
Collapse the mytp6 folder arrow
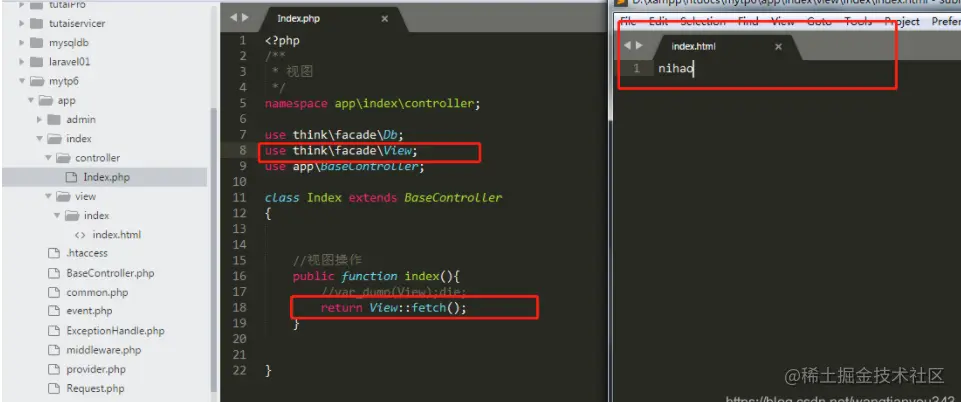point(22,81)
